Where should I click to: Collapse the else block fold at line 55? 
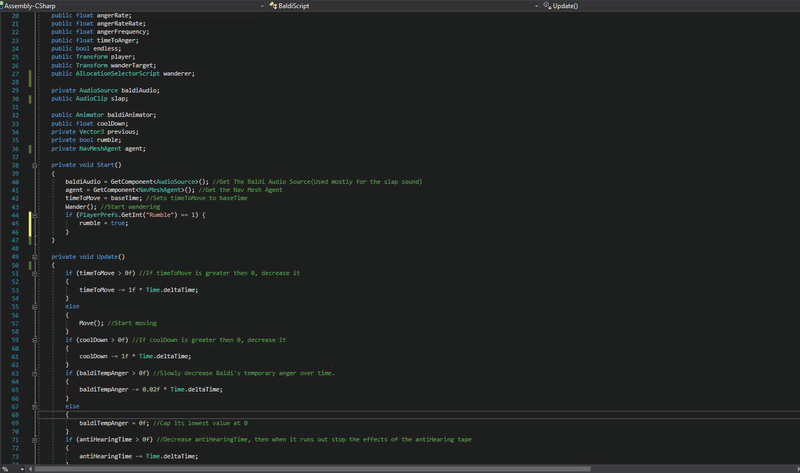point(35,307)
